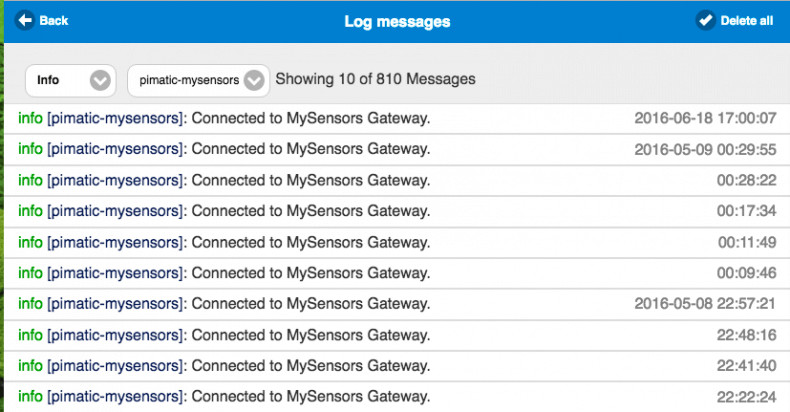Image resolution: width=790 pixels, height=412 pixels.
Task: Click the Back button label
Action: coord(53,21)
